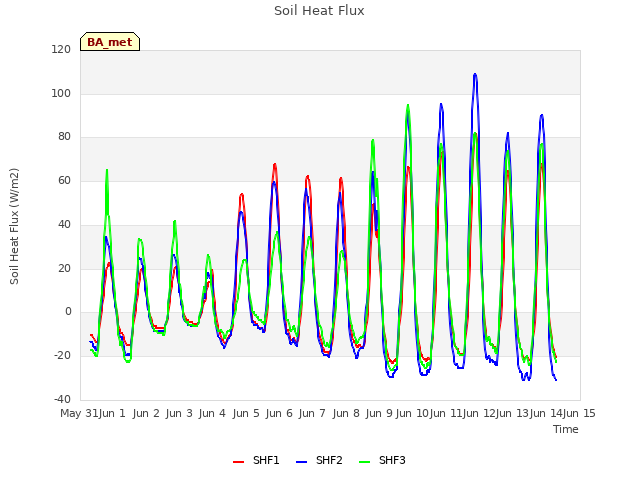Click the y-axis label Soil Heat Flux (W/m2)
Screen dimensions: 640x480
click(14, 226)
